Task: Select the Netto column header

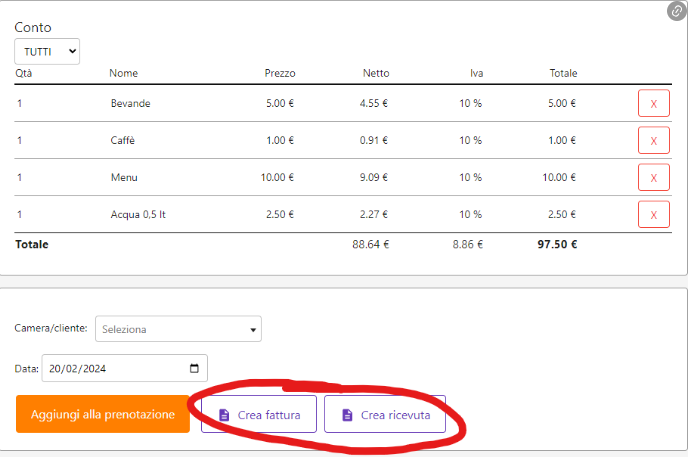Action: click(x=376, y=73)
